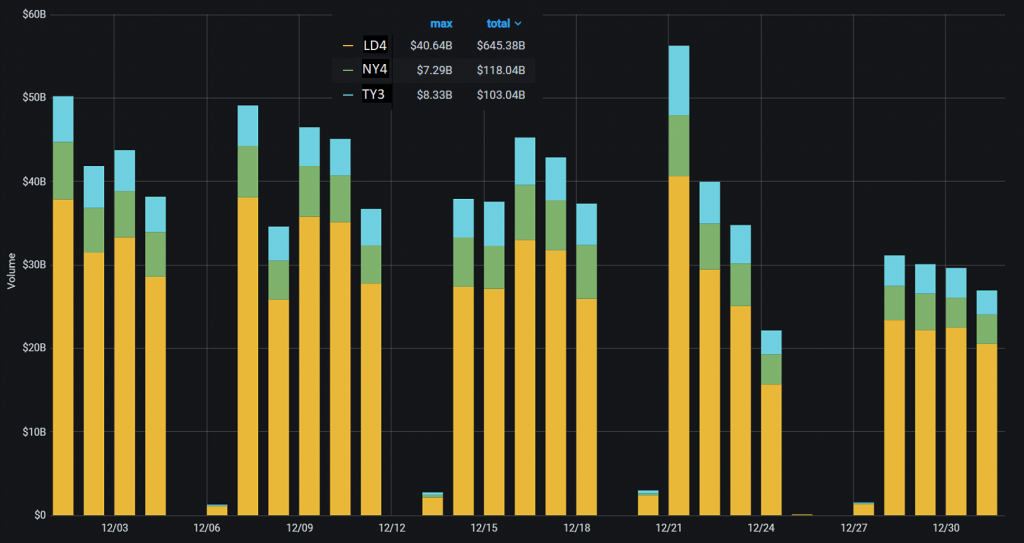Click the green segment of the tallest bar
Screen dimensions: 1024x543
(x=679, y=146)
